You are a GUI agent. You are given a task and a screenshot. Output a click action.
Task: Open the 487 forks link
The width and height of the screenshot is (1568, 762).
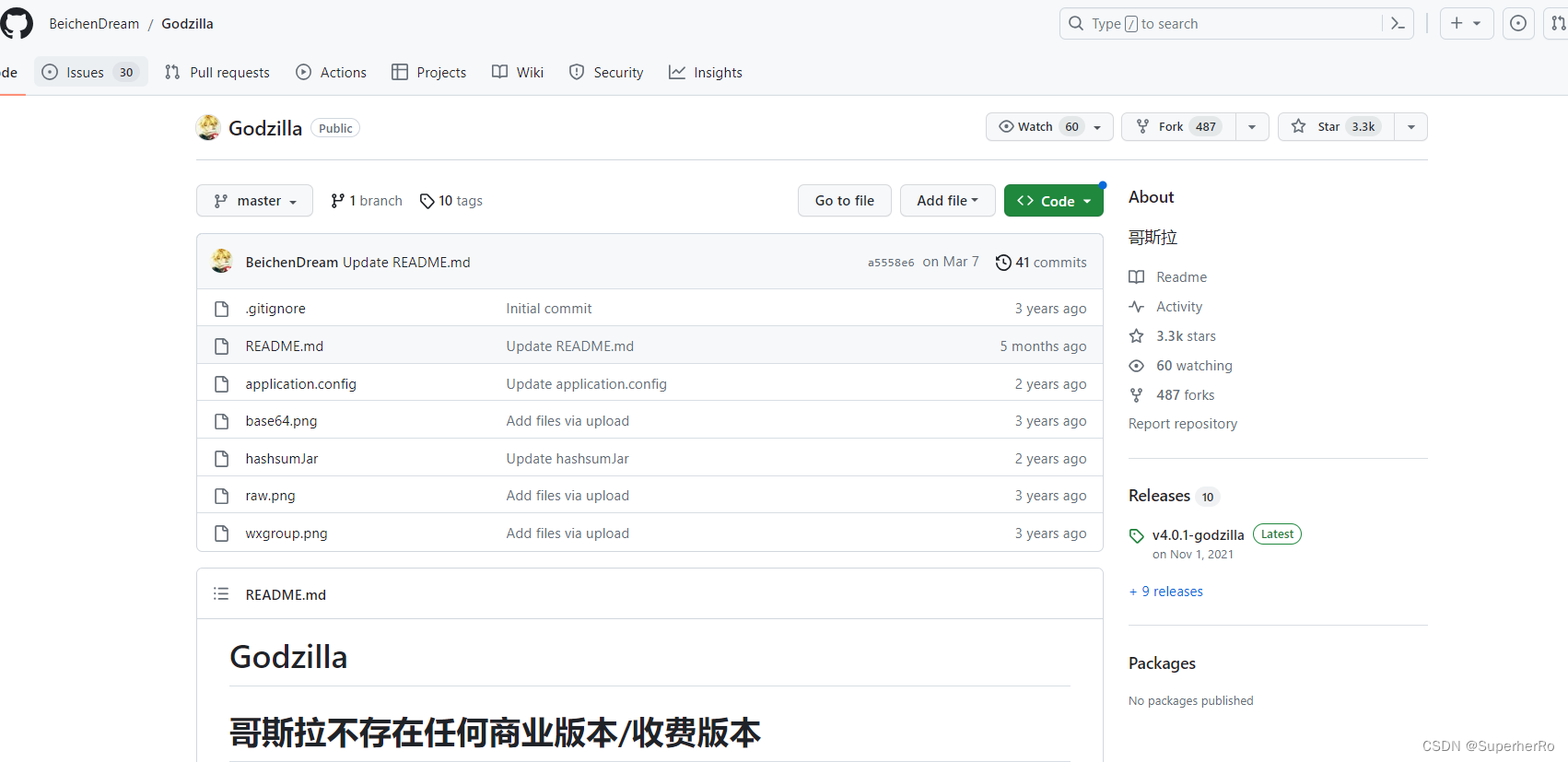coord(1172,395)
